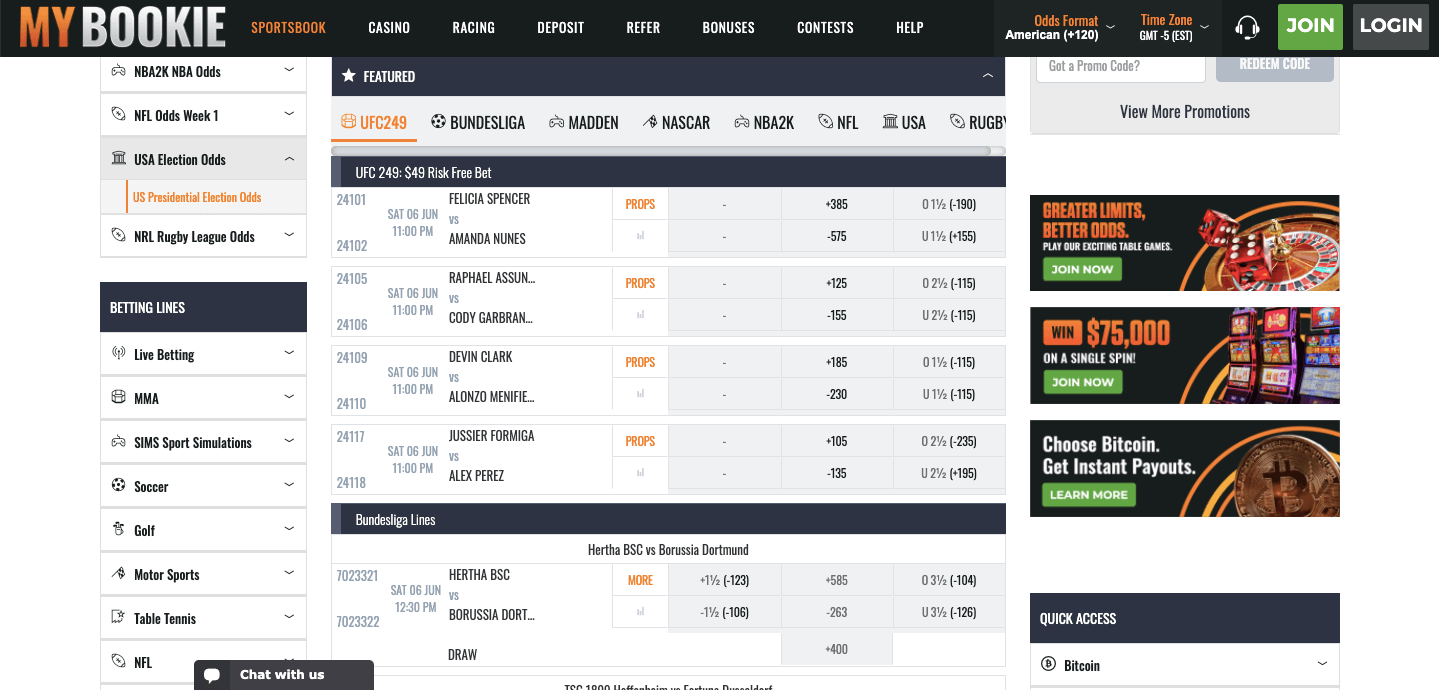1439x690 pixels.
Task: Switch to the NASCAR featured tab
Action: [677, 122]
